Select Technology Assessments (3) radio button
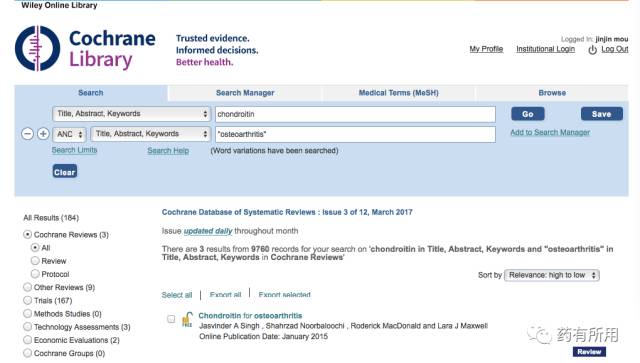 click(27, 327)
